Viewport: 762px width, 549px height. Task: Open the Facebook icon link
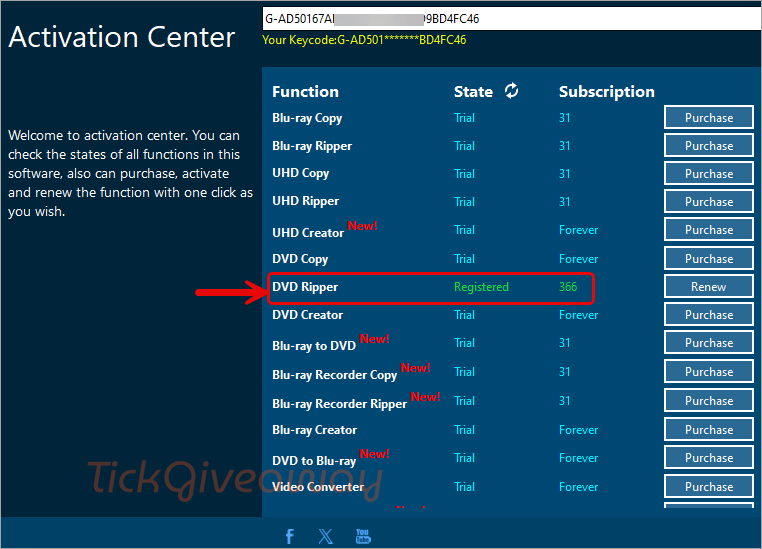point(290,536)
